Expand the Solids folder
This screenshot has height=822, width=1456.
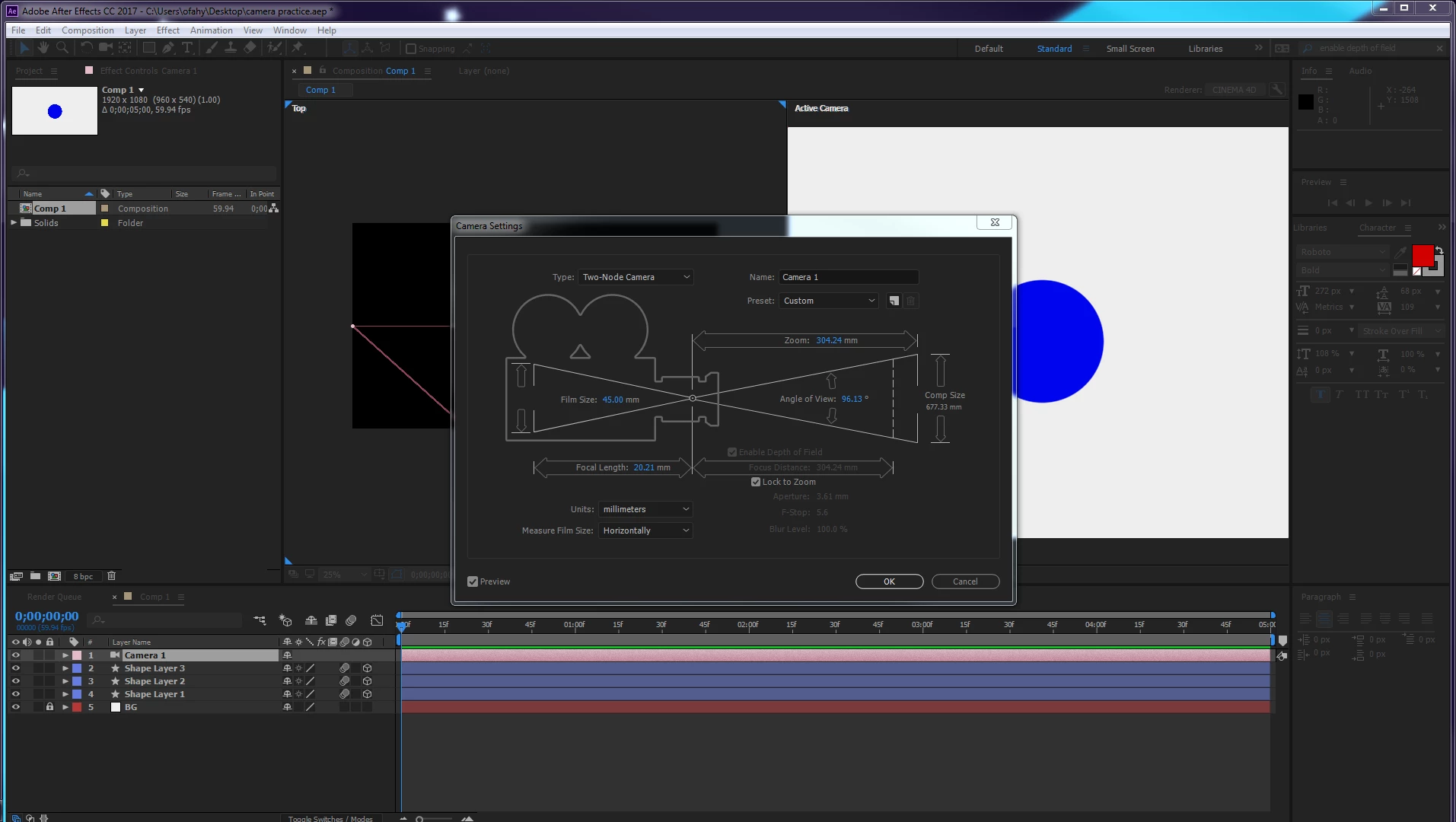tap(14, 223)
